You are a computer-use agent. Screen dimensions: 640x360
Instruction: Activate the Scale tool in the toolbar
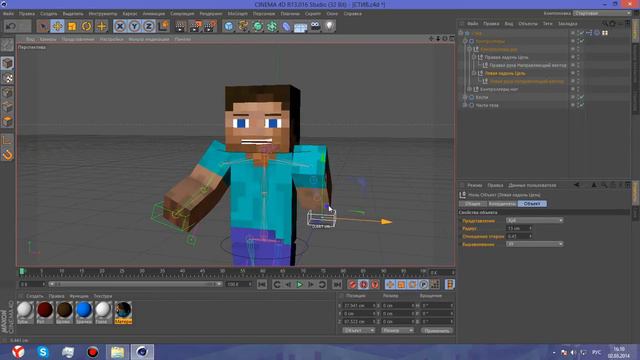[x=72, y=27]
